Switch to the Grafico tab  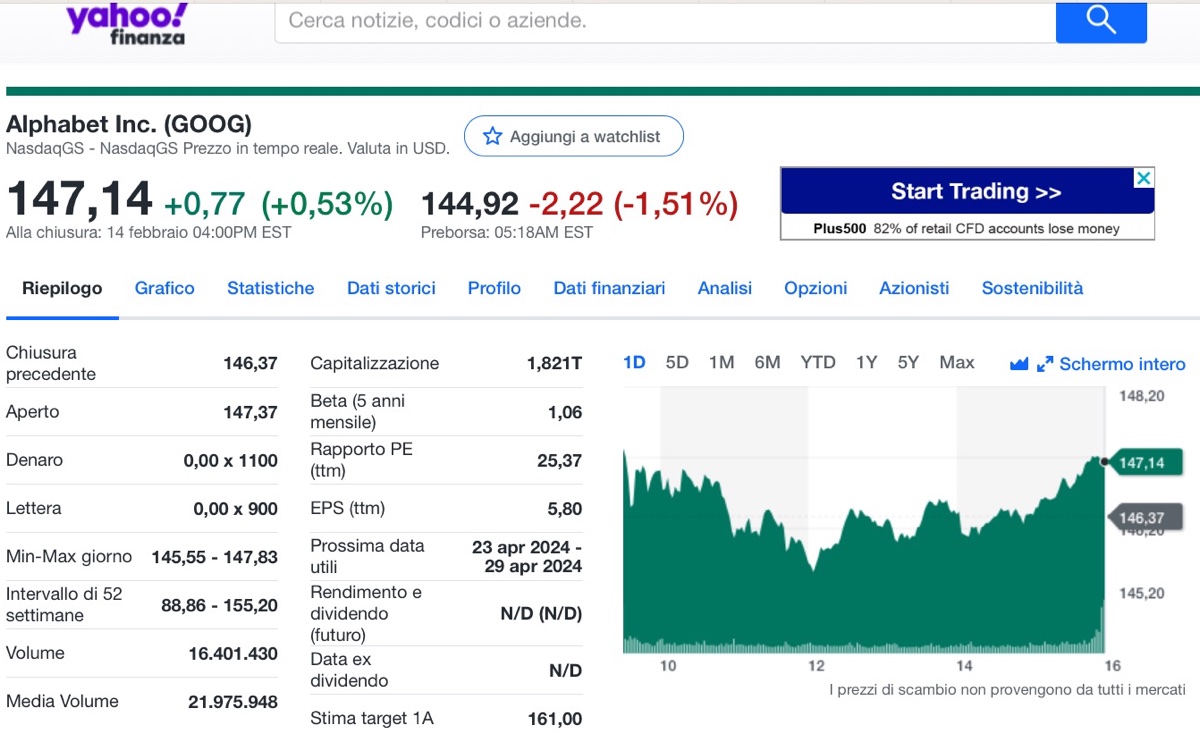tap(165, 288)
